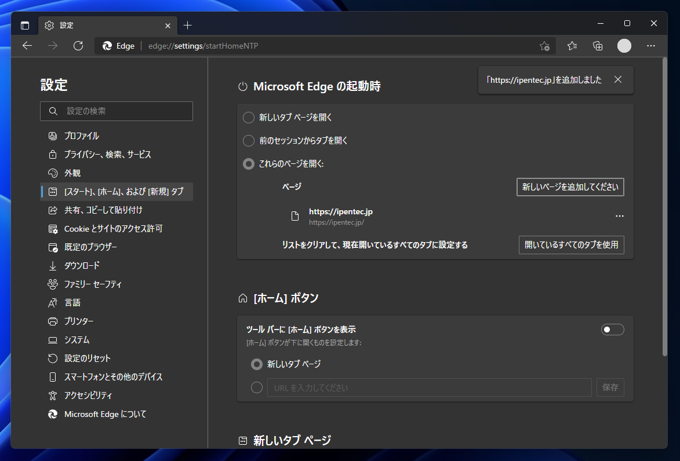
Task: Open 設定のリセット page
Action: coord(117,359)
